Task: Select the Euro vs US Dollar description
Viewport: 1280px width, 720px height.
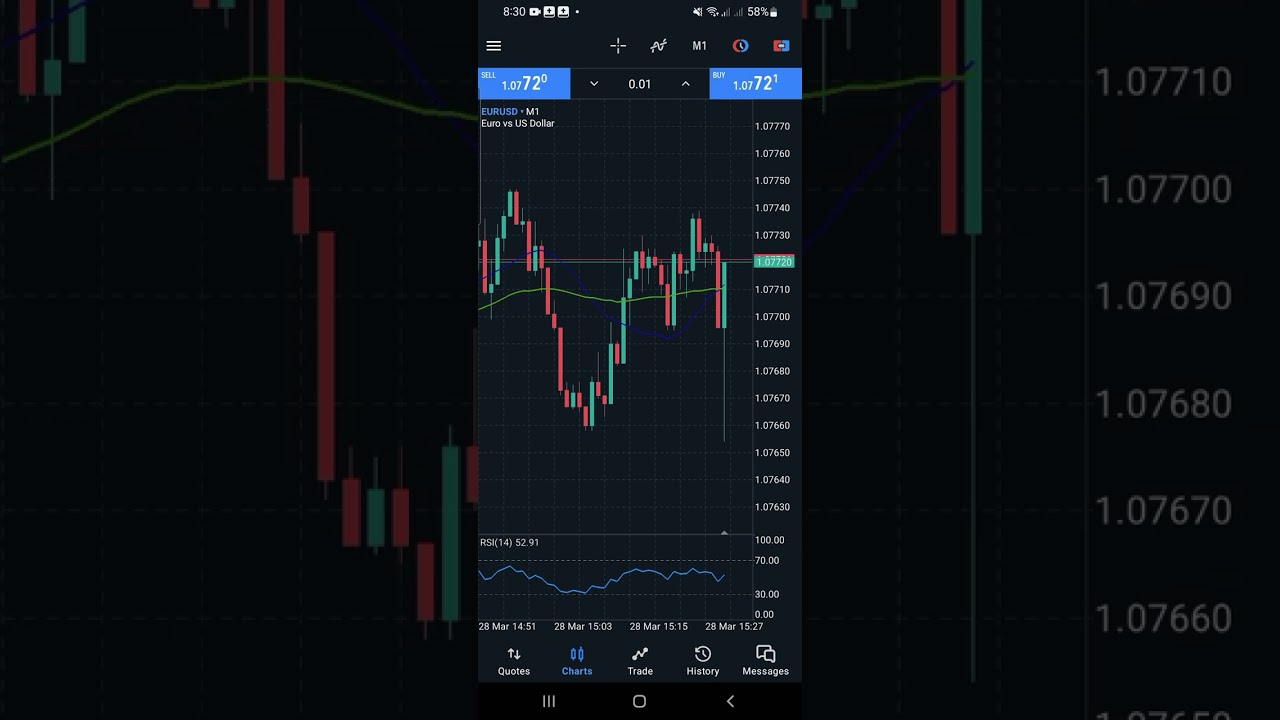Action: click(518, 124)
